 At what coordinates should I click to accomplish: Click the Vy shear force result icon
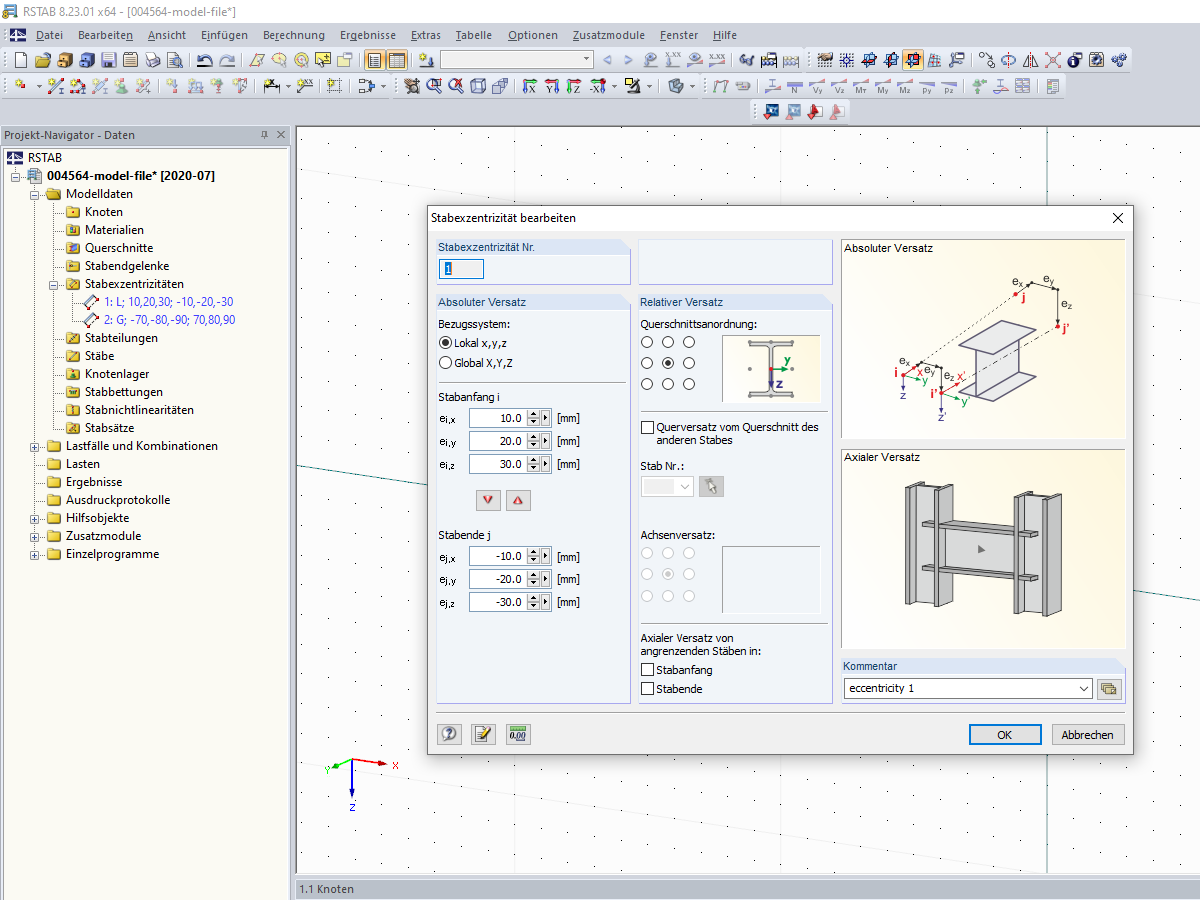(x=817, y=86)
